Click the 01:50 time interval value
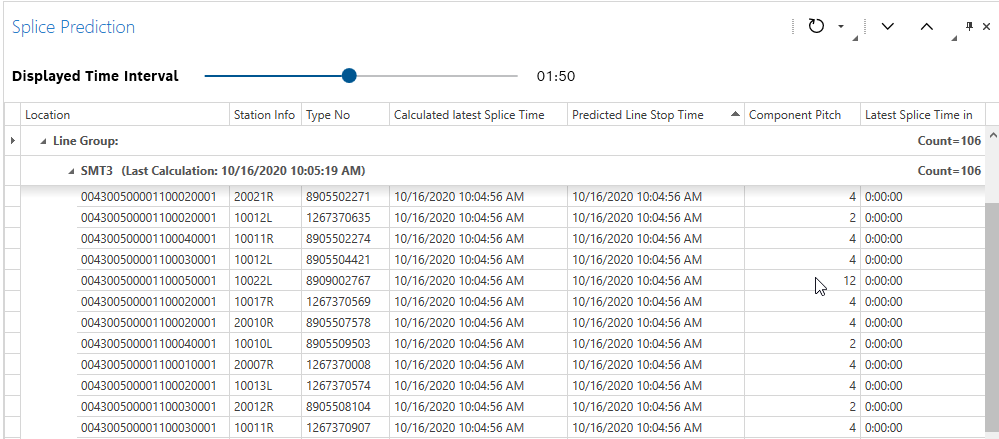The width and height of the screenshot is (999, 439). 556,76
